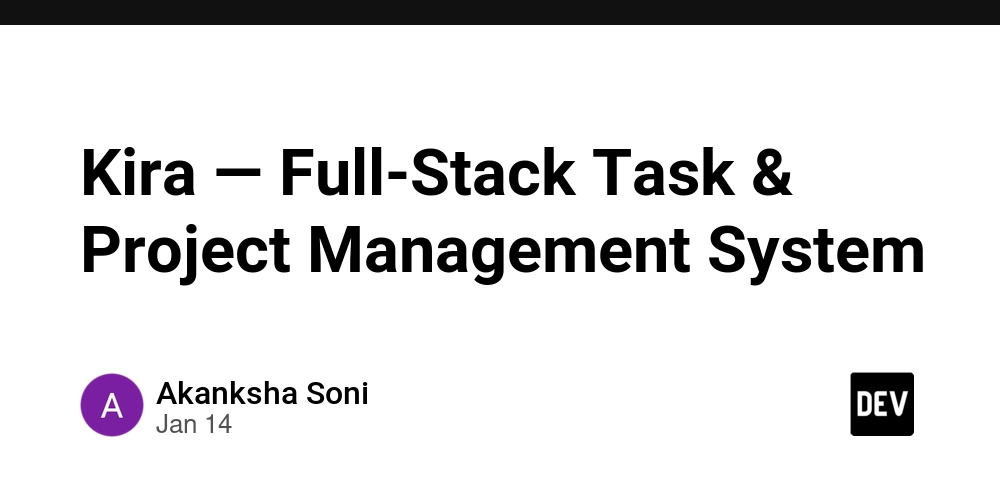Click the month Jan in the date

(x=175, y=424)
